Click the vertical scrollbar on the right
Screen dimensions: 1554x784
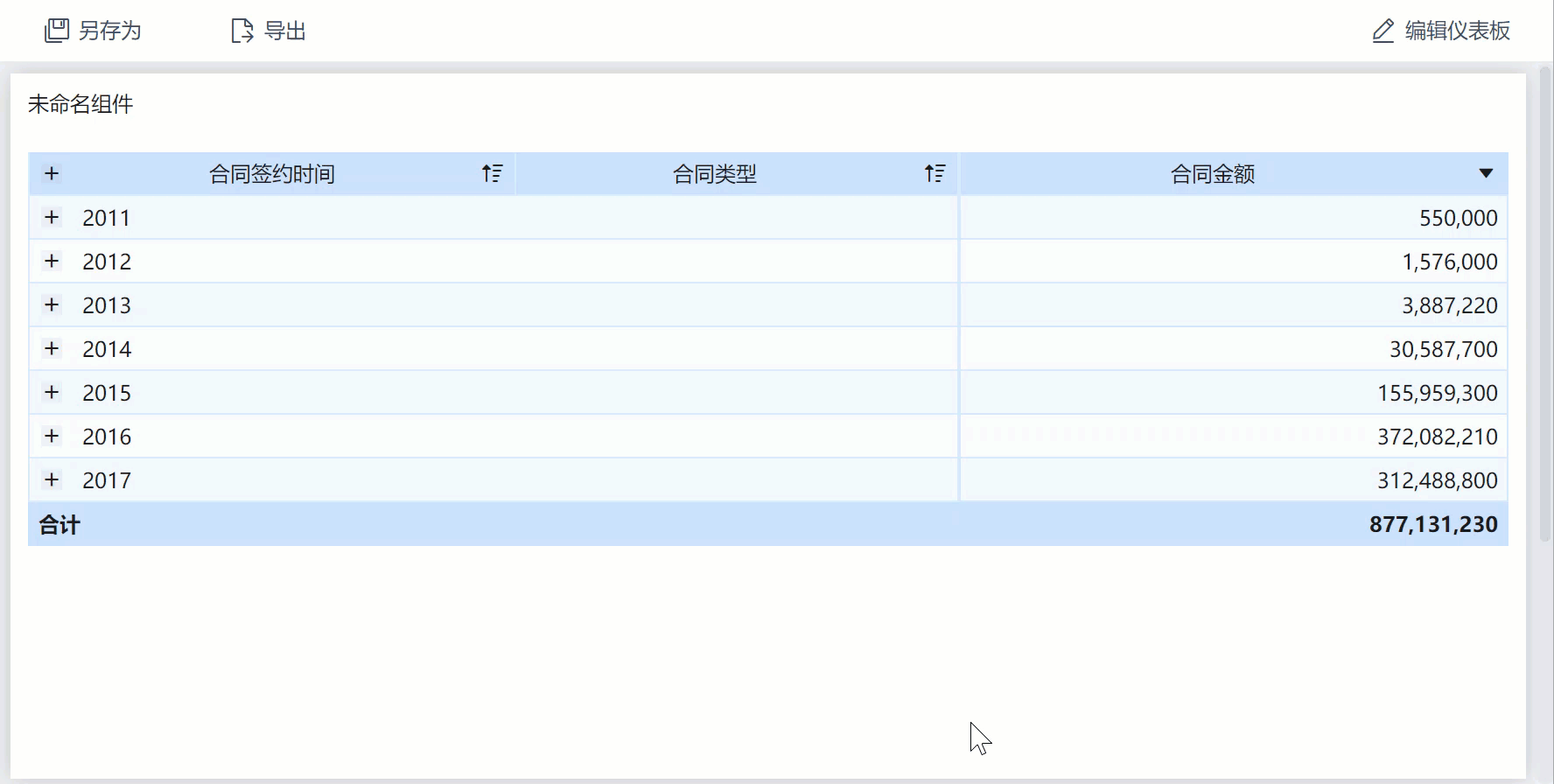pos(1545,306)
